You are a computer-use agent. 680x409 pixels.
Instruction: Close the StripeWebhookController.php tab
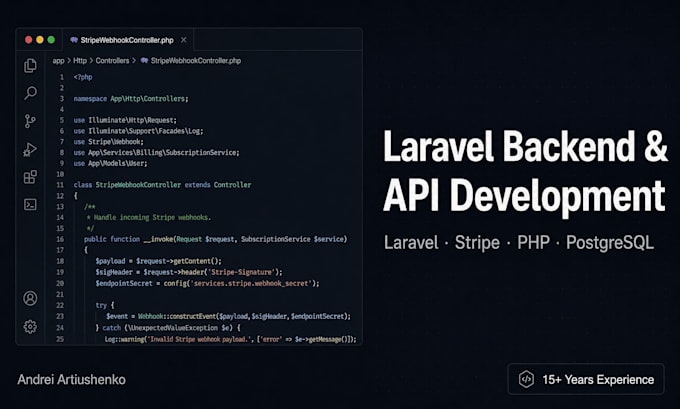click(184, 40)
